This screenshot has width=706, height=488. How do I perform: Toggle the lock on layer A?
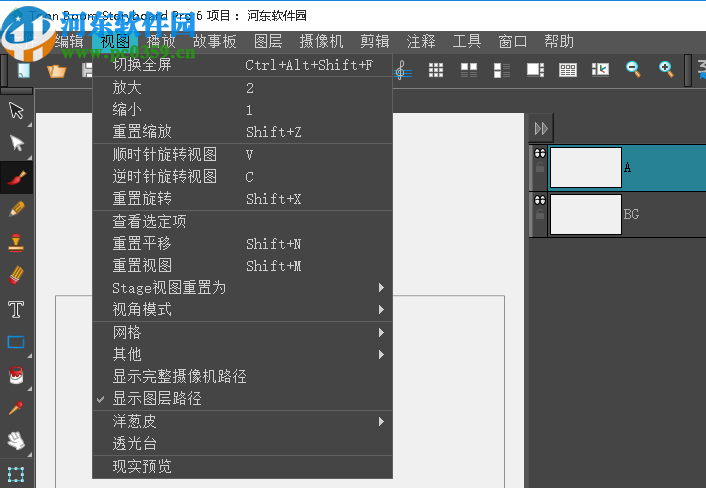pos(539,168)
